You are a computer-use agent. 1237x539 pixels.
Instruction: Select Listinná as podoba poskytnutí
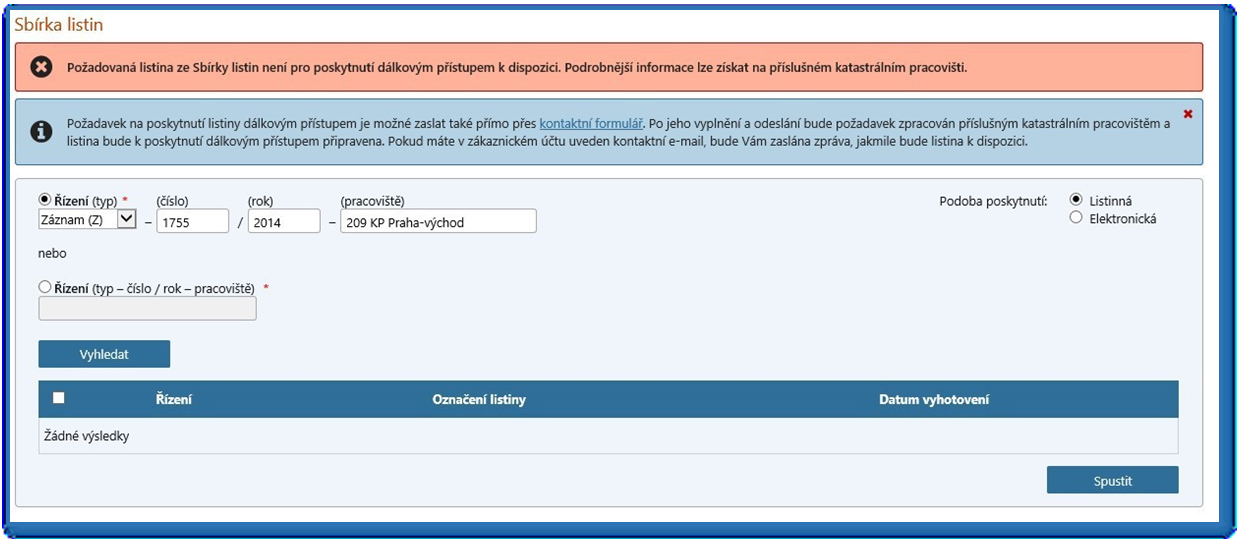pos(1076,200)
